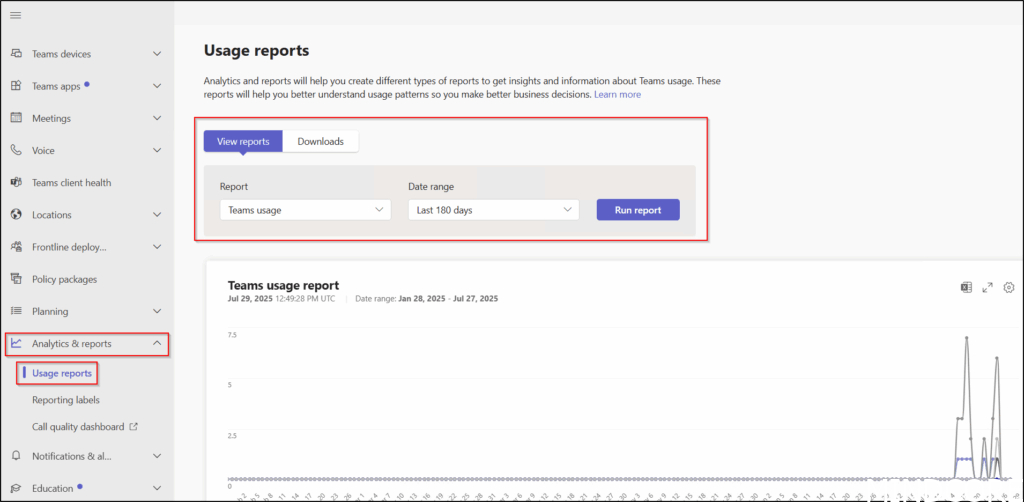Switch to the Downloads tab
Viewport: 1024px width, 502px height.
[x=320, y=142]
